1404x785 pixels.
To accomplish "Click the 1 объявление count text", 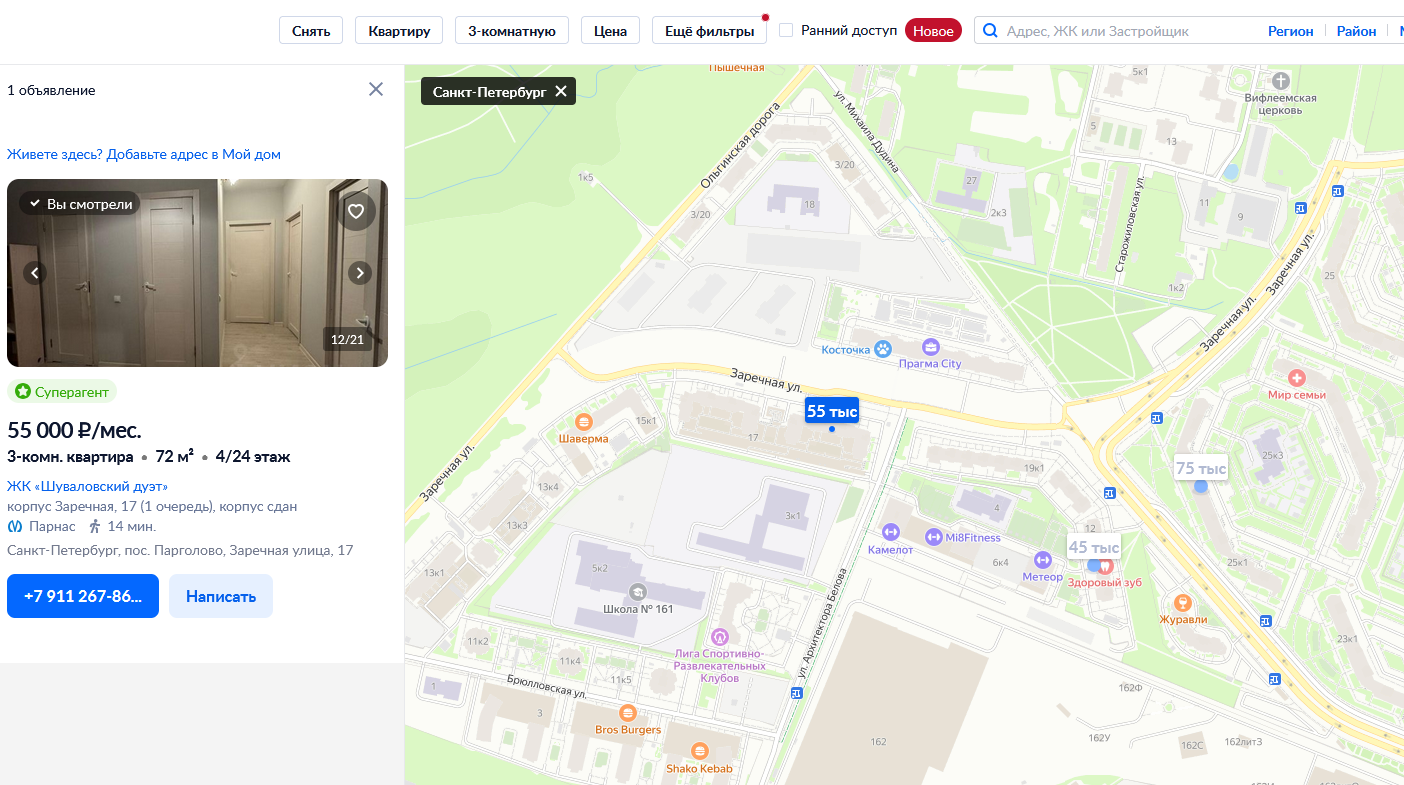I will [51, 90].
